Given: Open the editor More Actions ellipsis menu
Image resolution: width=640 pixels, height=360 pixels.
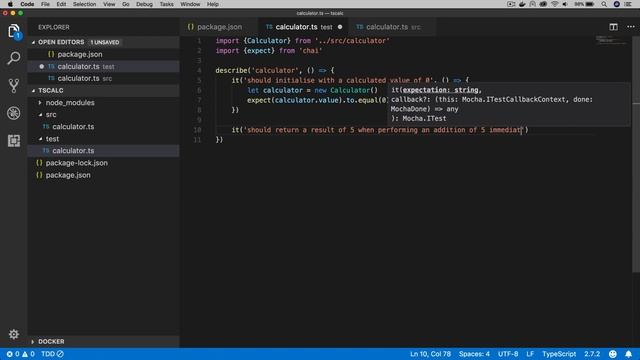Looking at the screenshot, I should (631, 27).
